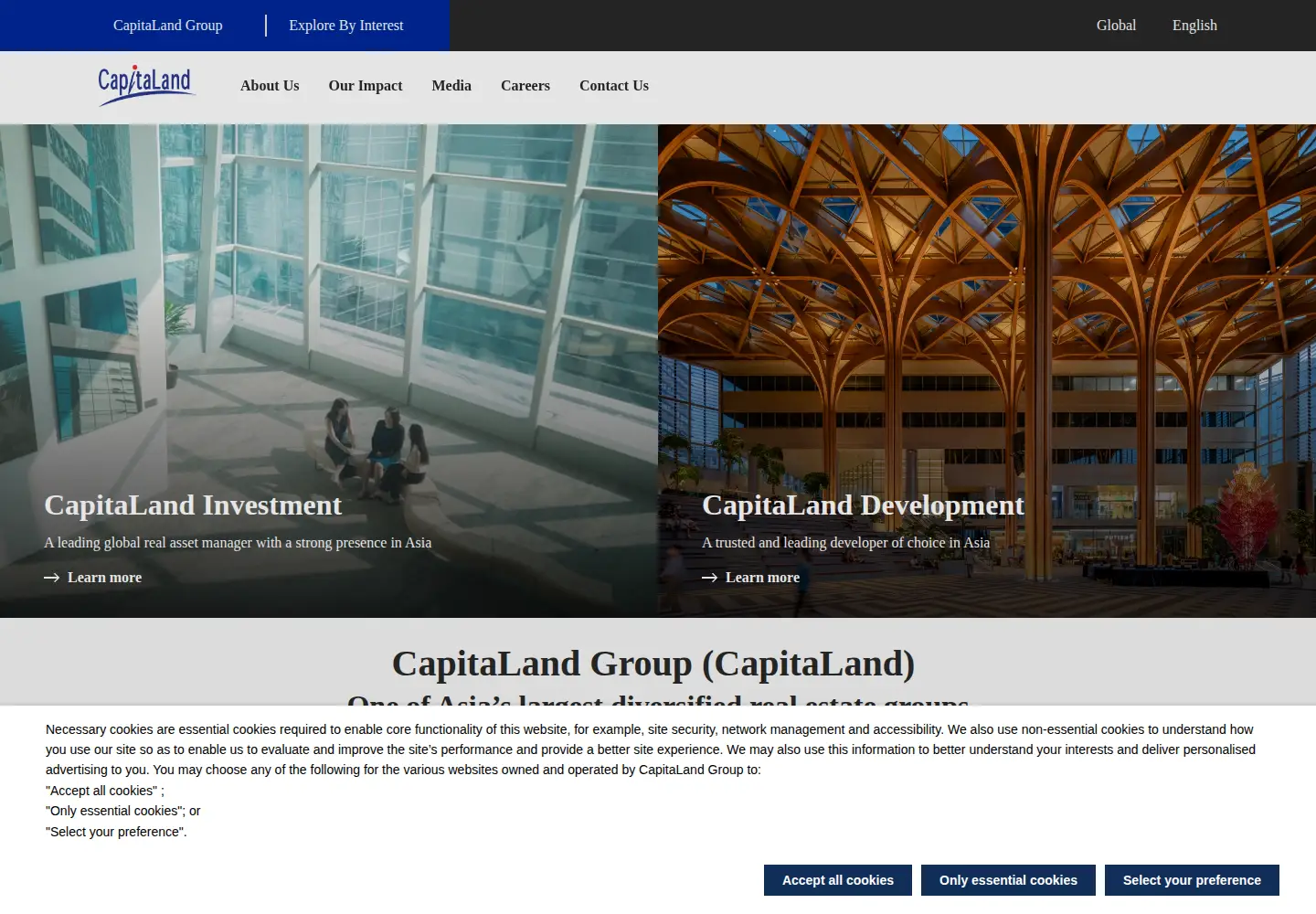Click the arrow icon beside Investment's Learn more
This screenshot has height=914, width=1316.
(52, 578)
